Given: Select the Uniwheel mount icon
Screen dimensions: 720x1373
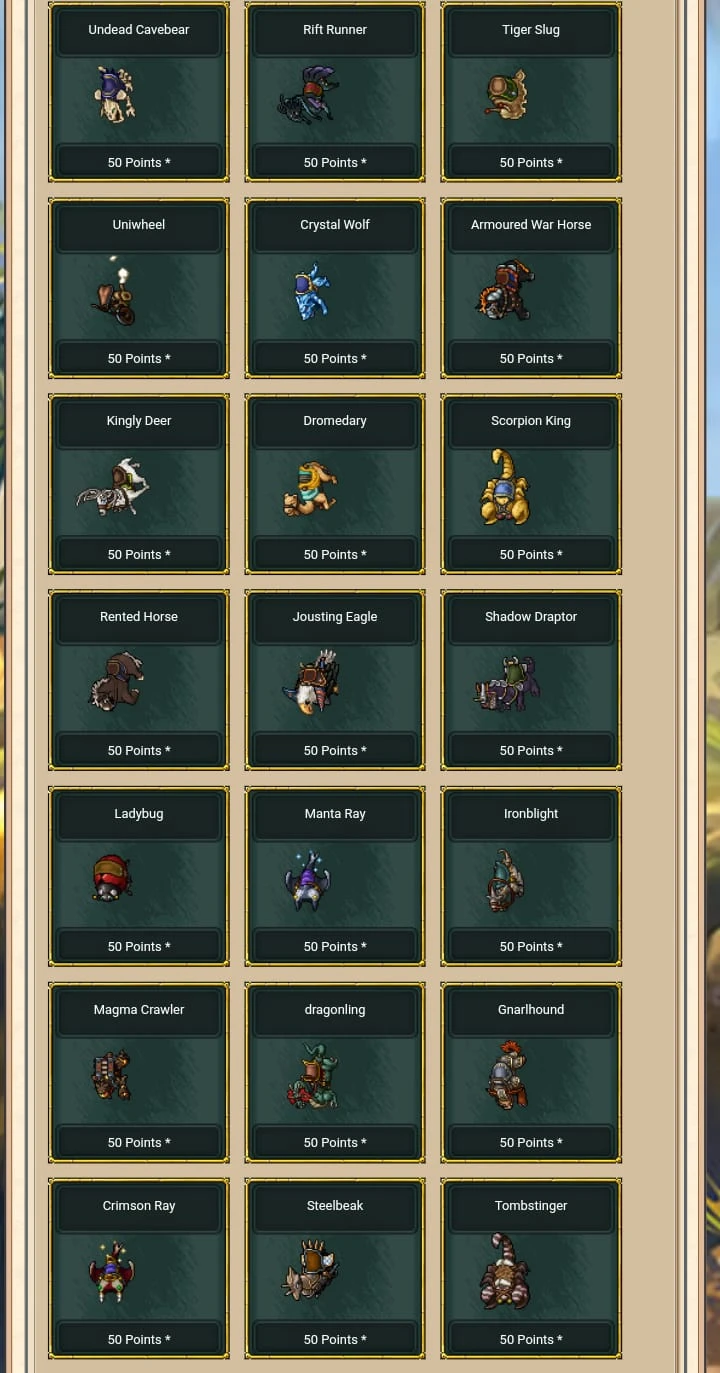Looking at the screenshot, I should (115, 291).
